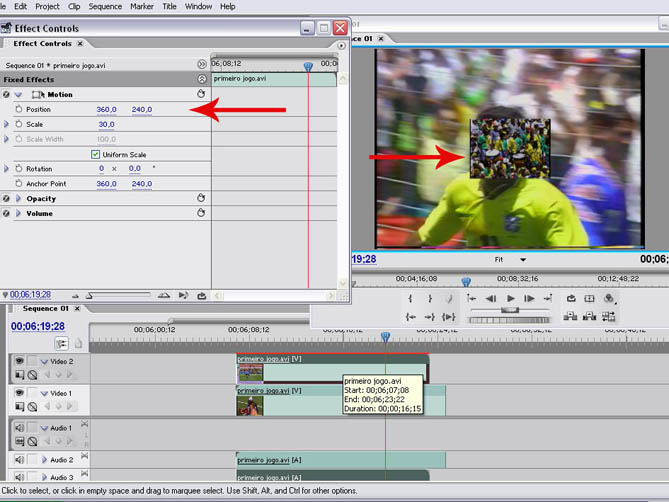The height and width of the screenshot is (502, 669).
Task: Select the Effect Controls tab
Action: 42,44
